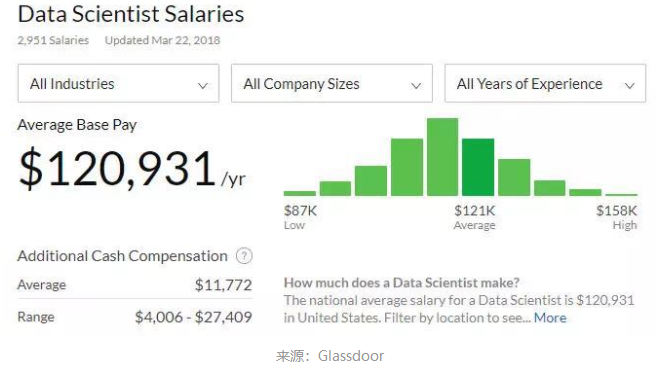Screen dimensions: 659x380
Task: Click the lowest salary bar above $87K
Action: pyautogui.click(x=300, y=193)
